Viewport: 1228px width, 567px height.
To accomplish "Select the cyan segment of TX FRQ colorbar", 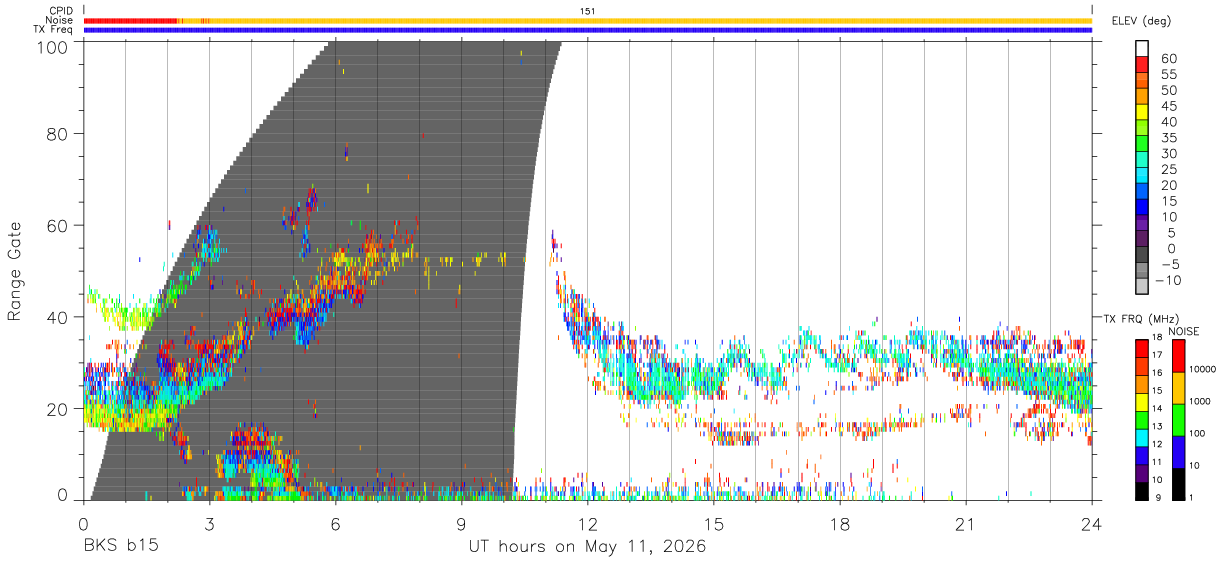I will pyautogui.click(x=1141, y=437).
